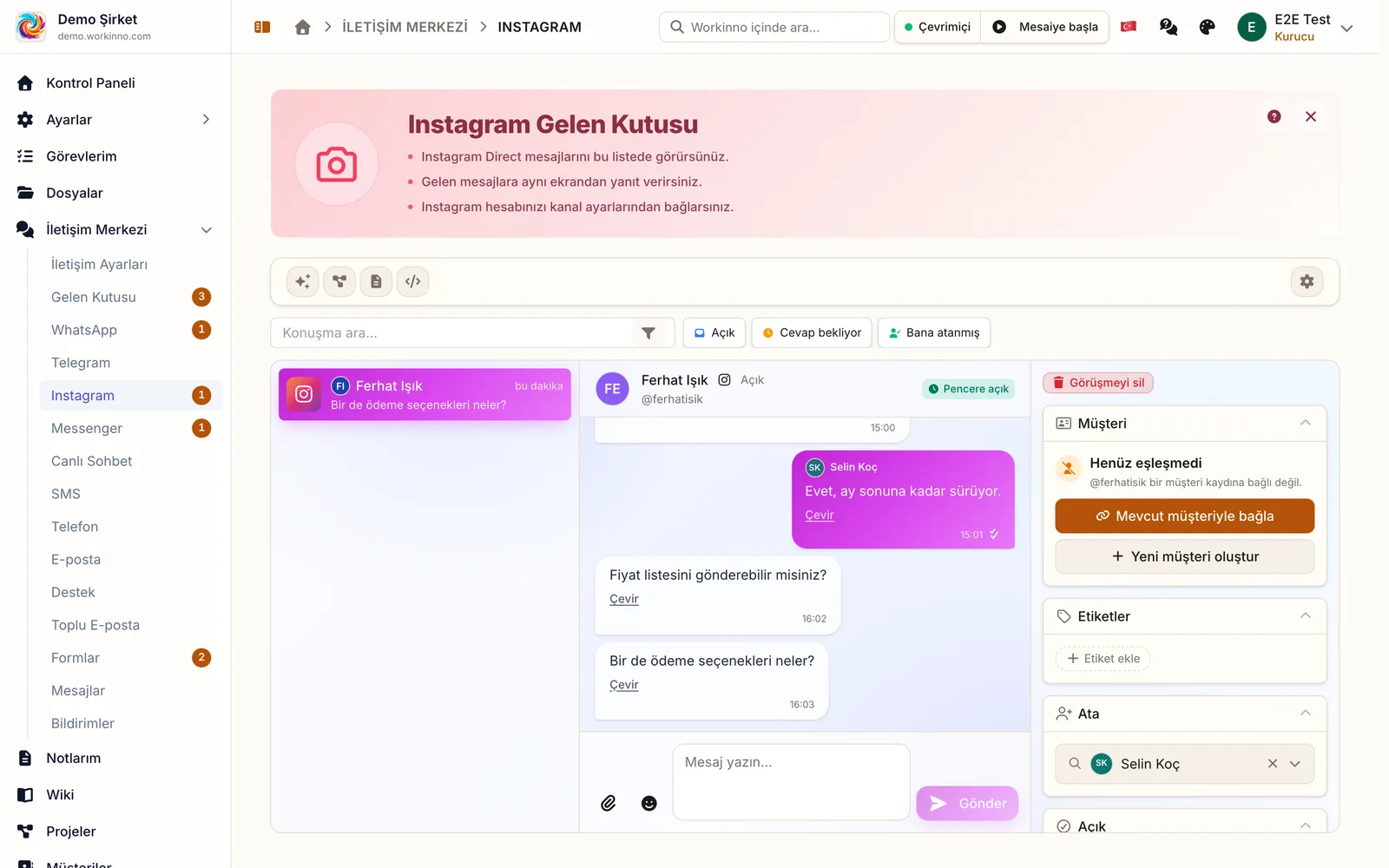Click the İLETİŞİM MERKEZİ breadcrumb

pos(405,27)
